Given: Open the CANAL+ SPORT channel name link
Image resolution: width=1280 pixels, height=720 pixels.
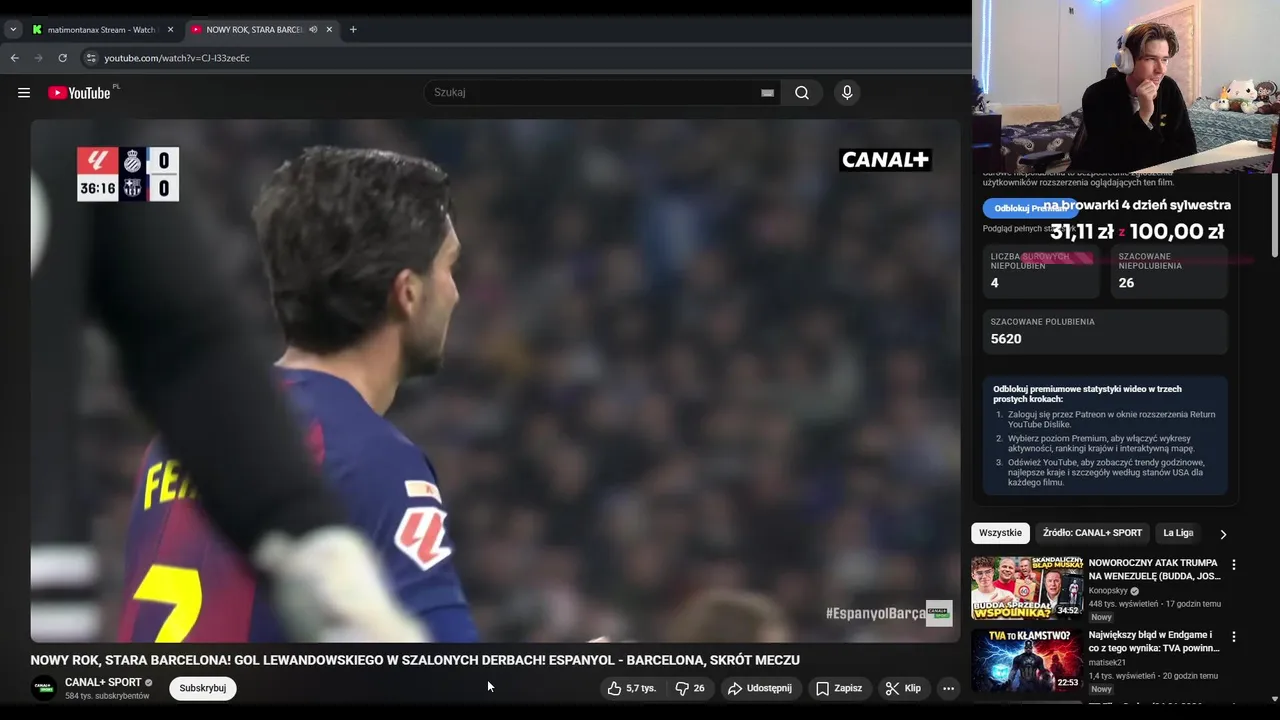Looking at the screenshot, I should point(103,682).
